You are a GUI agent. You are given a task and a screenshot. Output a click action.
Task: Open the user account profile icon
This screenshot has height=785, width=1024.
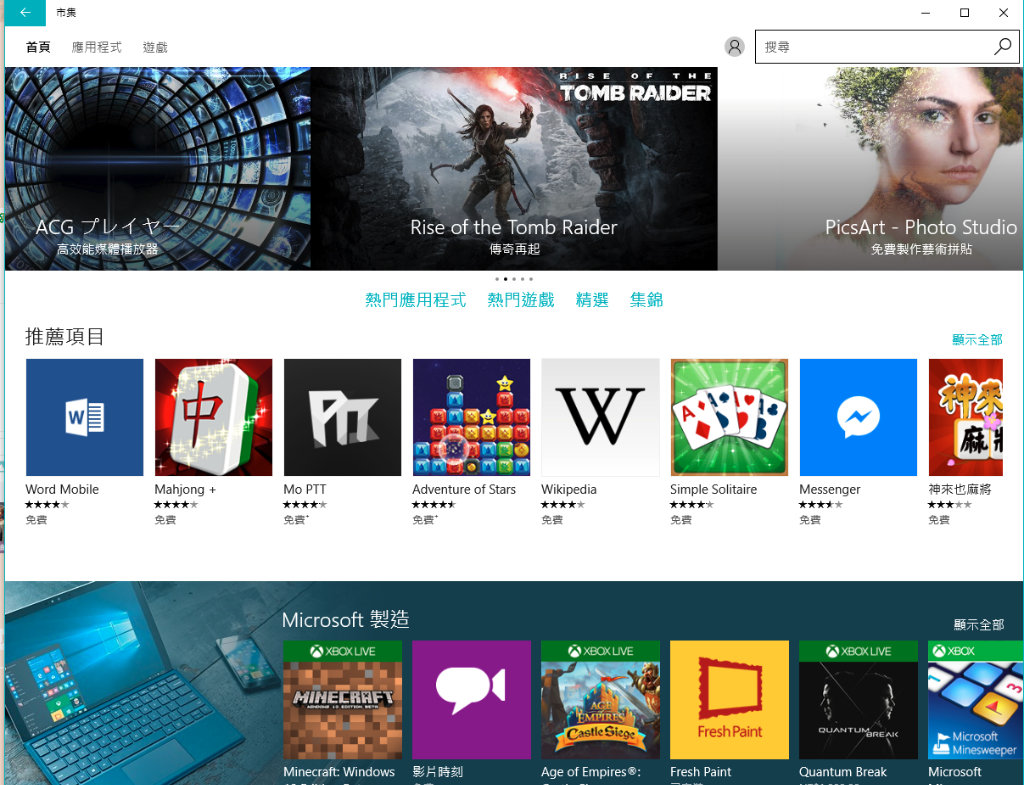pyautogui.click(x=734, y=47)
